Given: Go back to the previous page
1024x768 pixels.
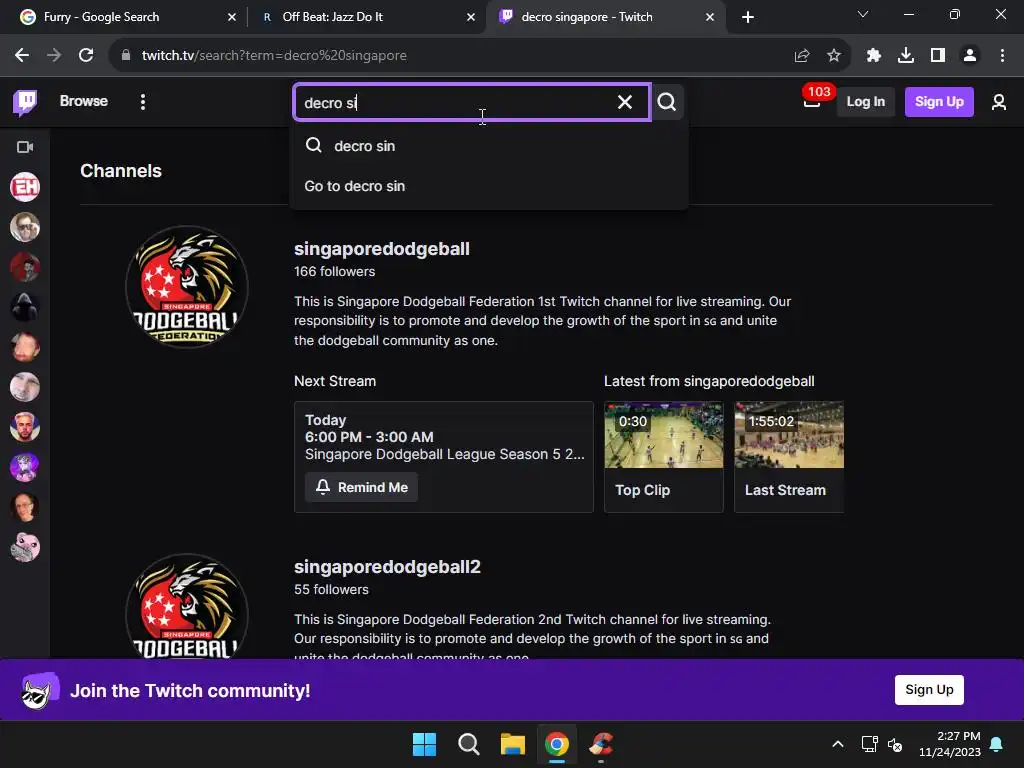Looking at the screenshot, I should [22, 56].
